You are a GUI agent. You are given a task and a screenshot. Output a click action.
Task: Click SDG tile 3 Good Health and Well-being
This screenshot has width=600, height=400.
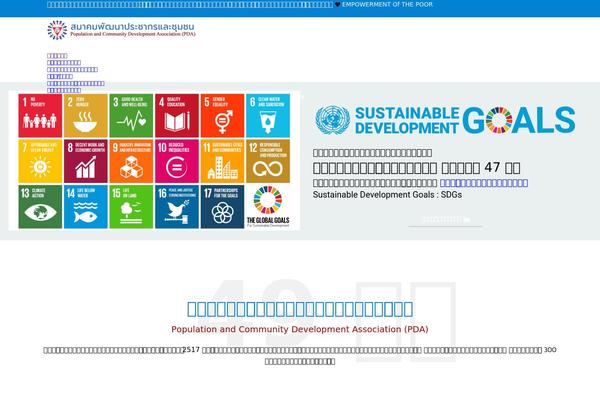[131, 116]
